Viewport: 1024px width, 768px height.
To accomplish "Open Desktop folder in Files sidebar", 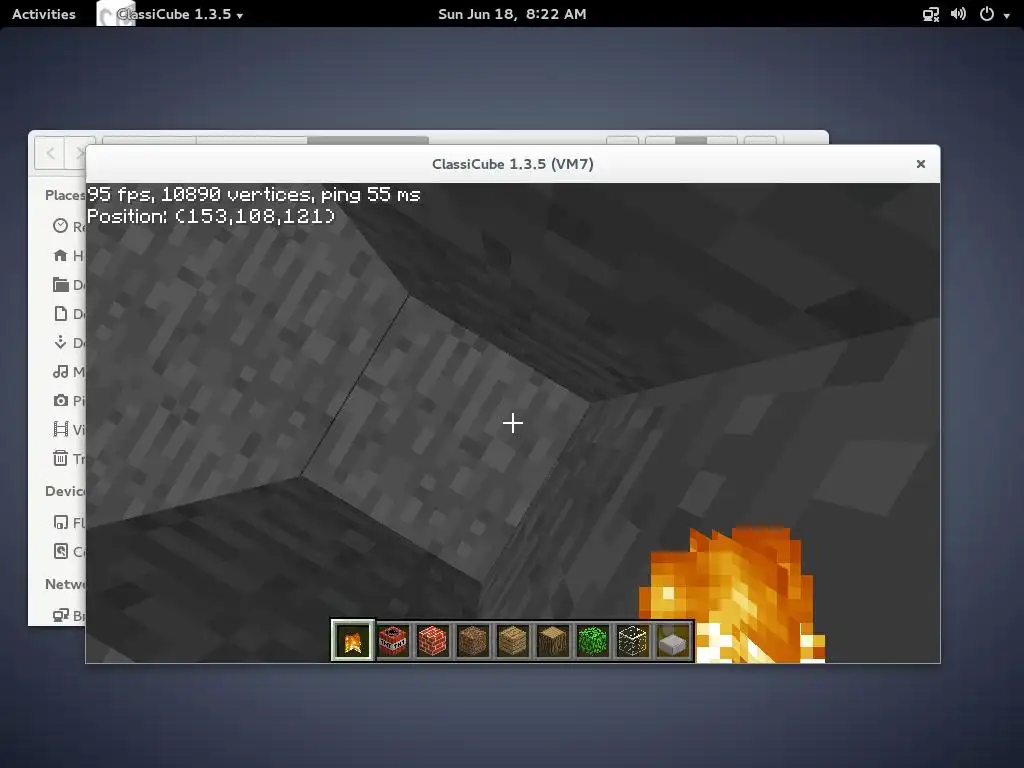I will coord(68,284).
